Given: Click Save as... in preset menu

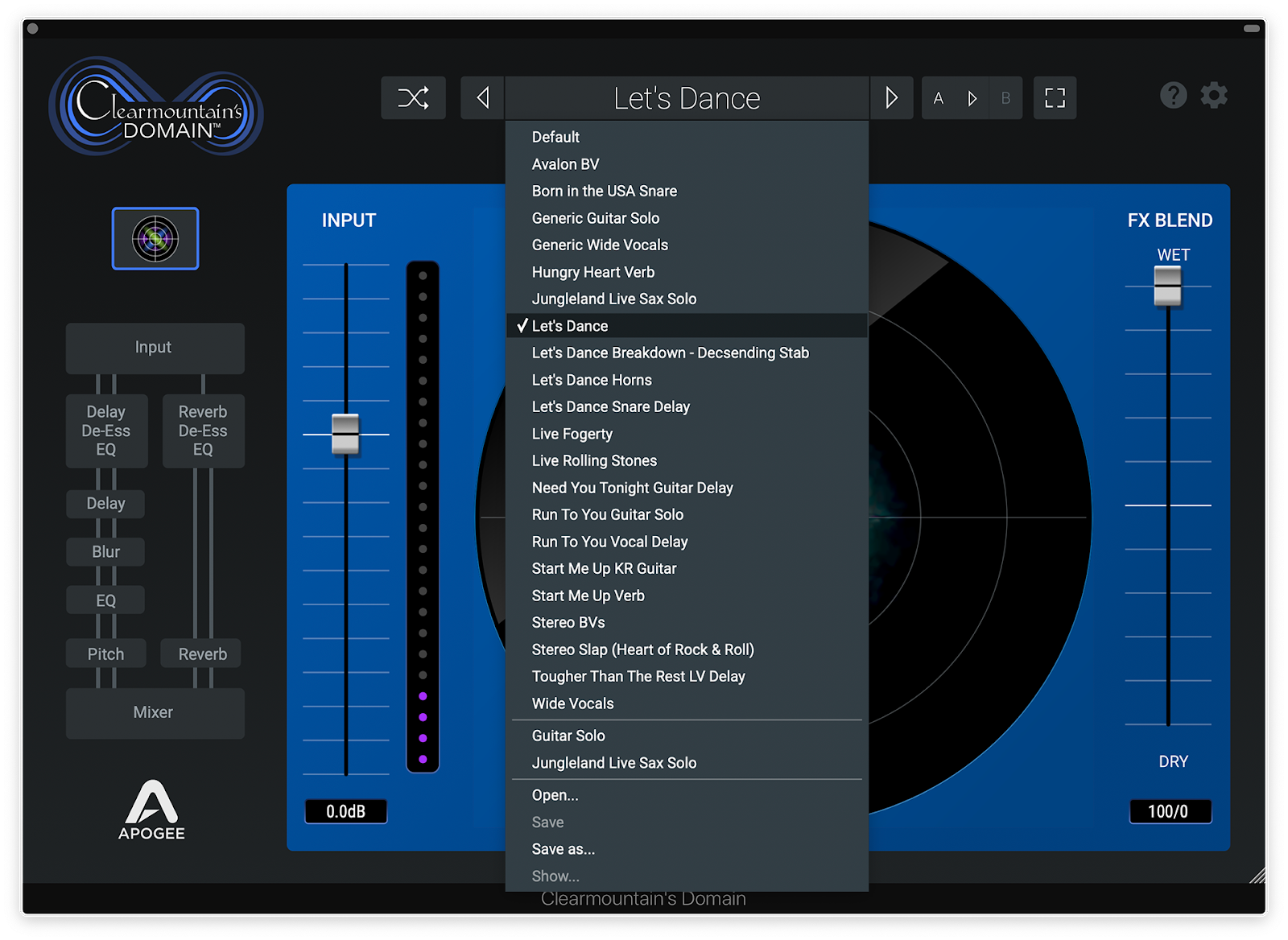Looking at the screenshot, I should (x=563, y=849).
